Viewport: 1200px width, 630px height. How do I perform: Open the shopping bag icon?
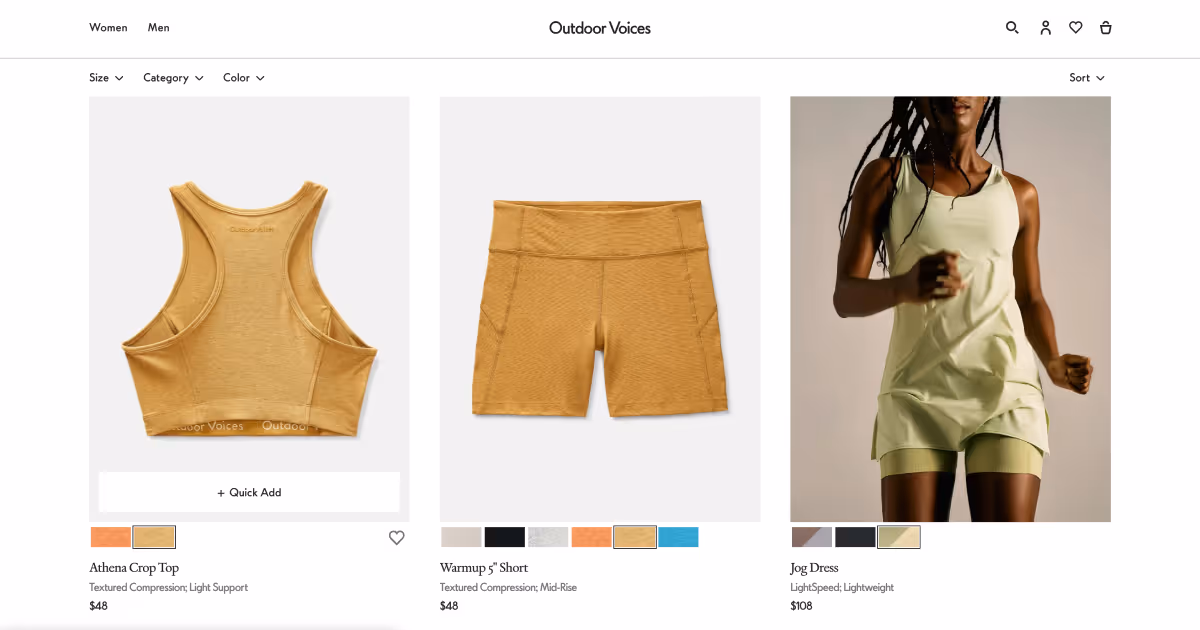coord(1105,28)
